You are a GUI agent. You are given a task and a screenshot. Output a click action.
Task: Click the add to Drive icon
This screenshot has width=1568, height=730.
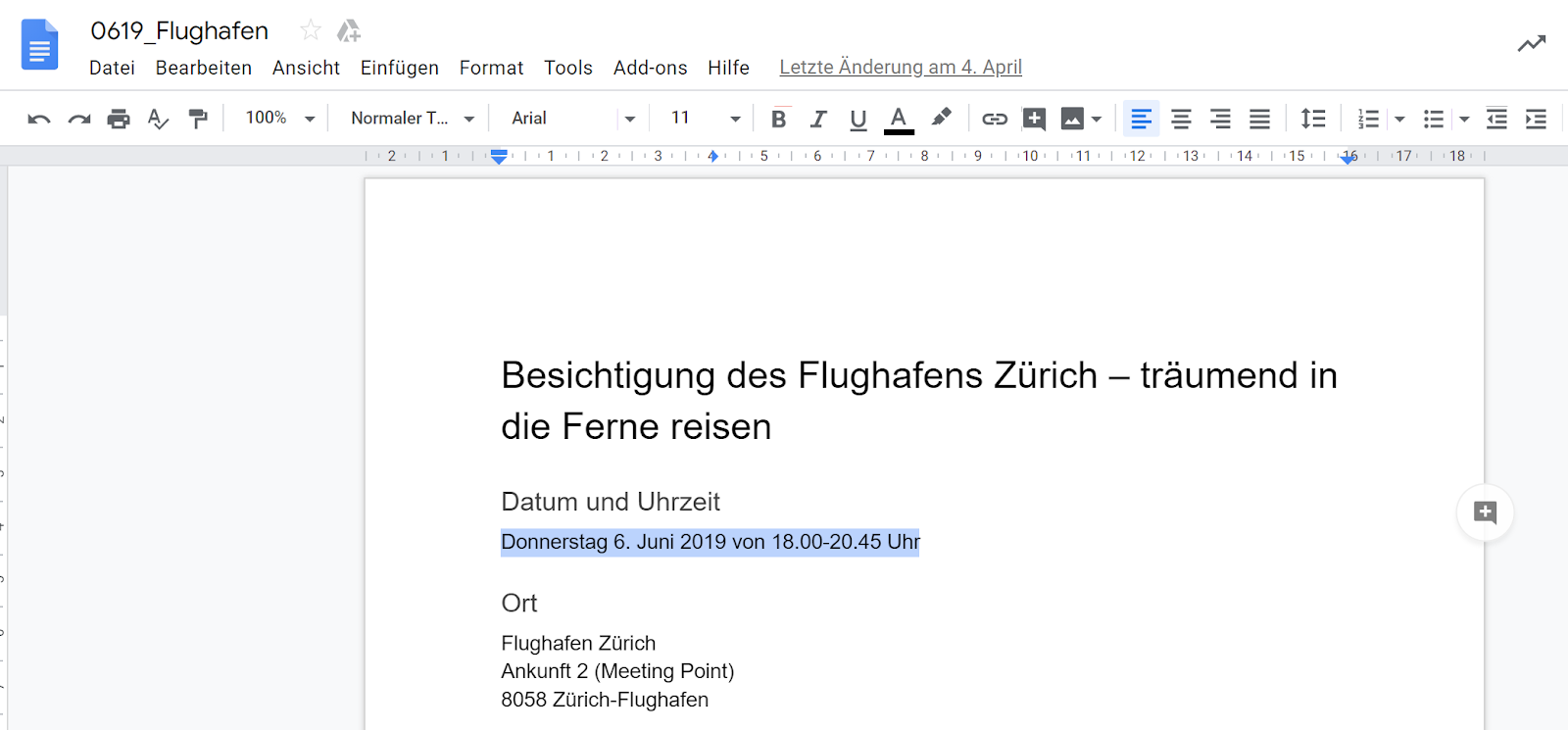click(348, 30)
